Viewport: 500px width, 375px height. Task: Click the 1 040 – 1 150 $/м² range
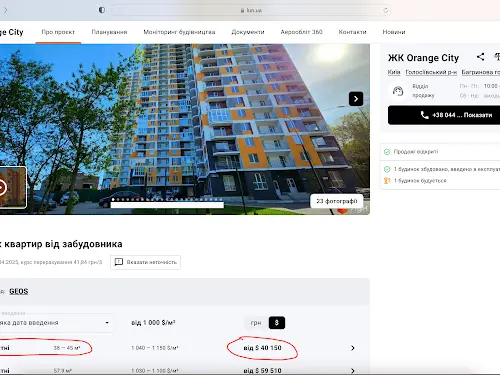[x=155, y=348]
